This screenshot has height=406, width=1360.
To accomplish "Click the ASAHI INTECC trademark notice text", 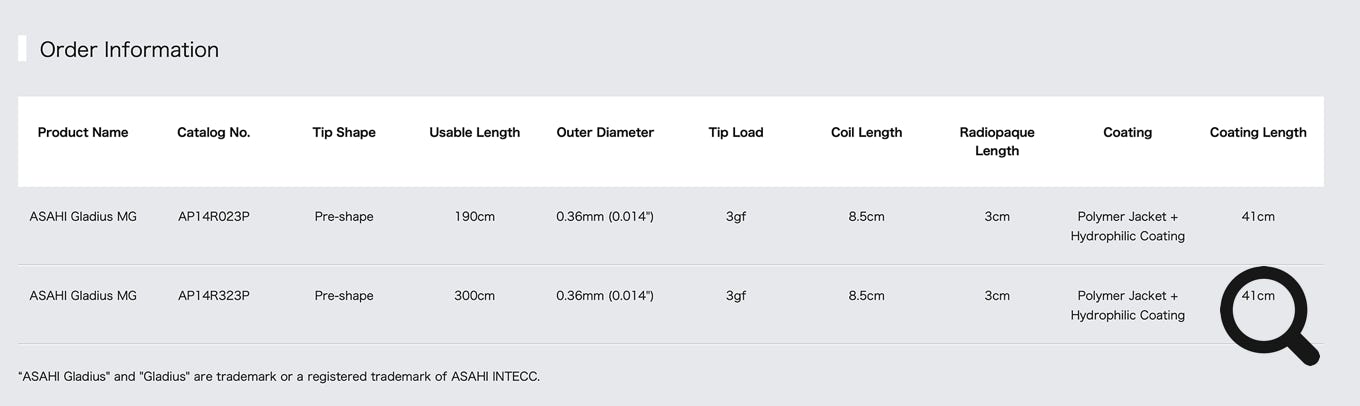I will tap(279, 376).
